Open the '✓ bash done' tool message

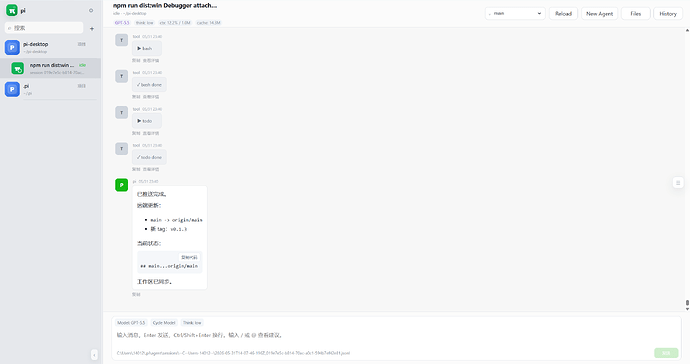149,85
